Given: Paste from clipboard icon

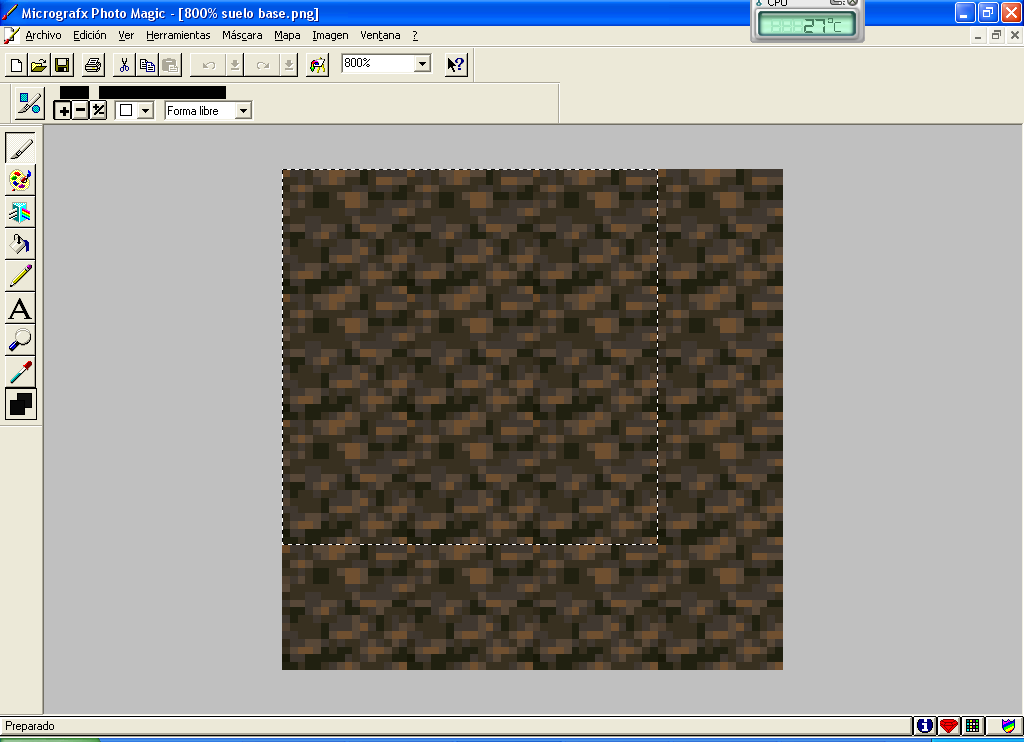Looking at the screenshot, I should click(x=170, y=65).
